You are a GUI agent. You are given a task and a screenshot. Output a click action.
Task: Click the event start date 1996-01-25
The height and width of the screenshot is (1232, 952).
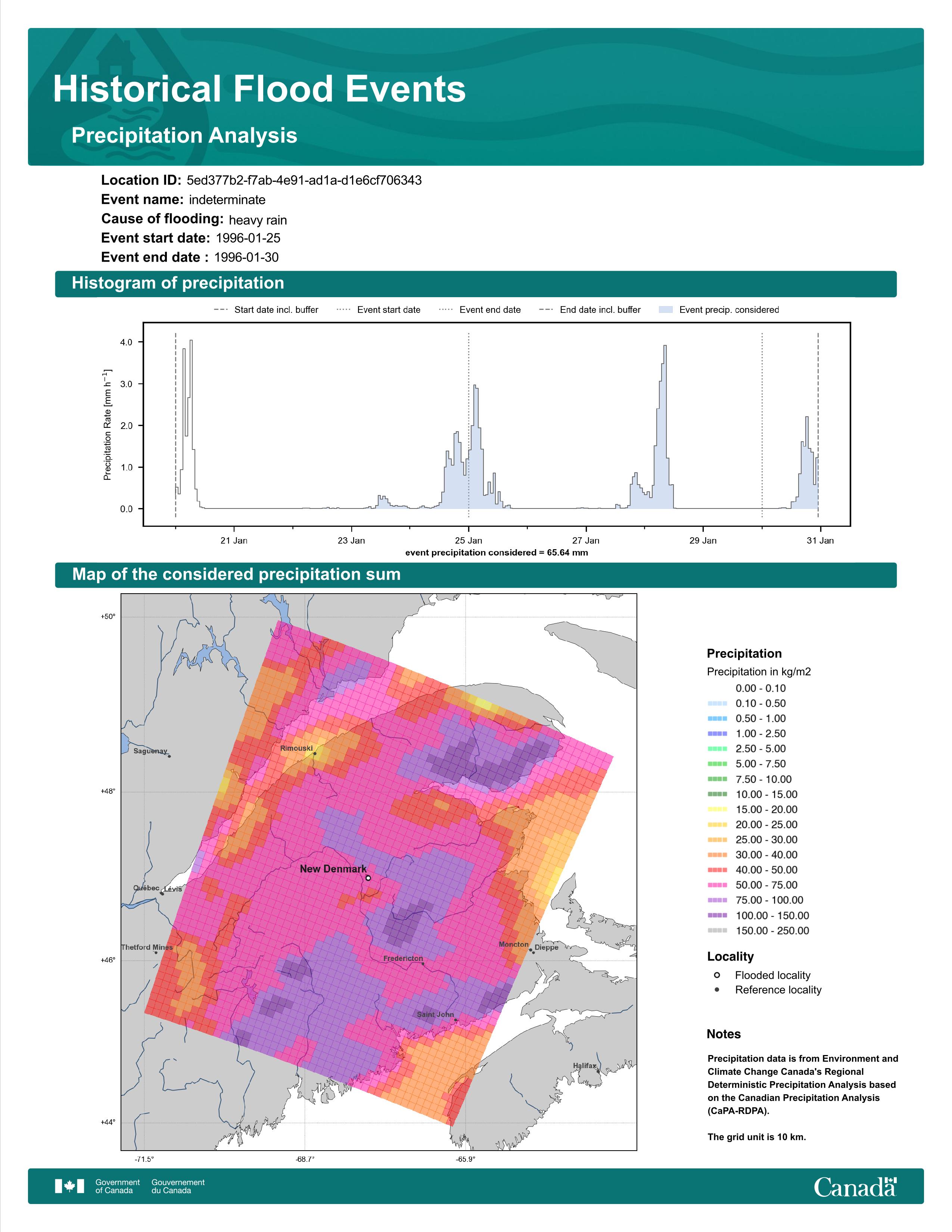click(x=248, y=238)
